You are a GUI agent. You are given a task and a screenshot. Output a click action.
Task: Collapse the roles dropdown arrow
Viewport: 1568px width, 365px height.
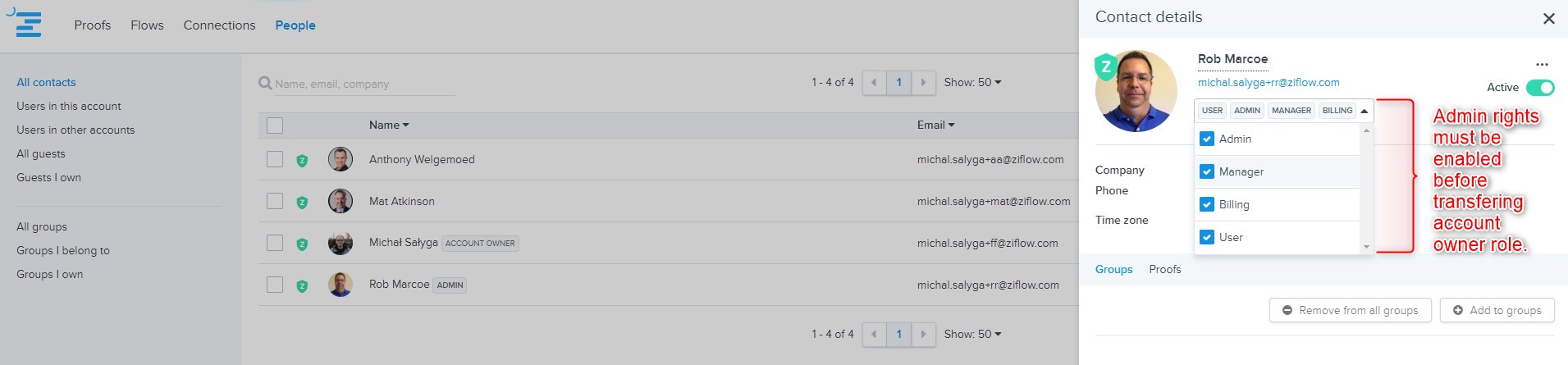point(1364,111)
